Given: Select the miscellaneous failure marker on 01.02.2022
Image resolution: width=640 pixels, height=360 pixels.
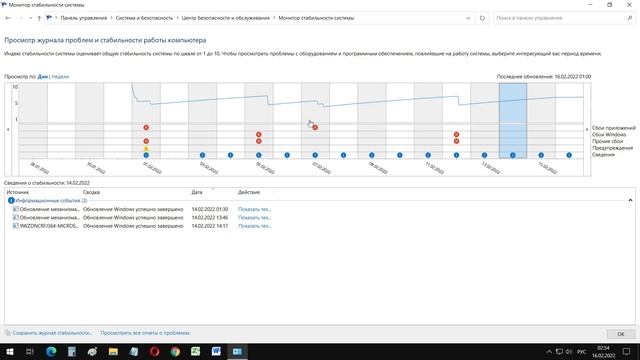Looking at the screenshot, I should 146,141.
